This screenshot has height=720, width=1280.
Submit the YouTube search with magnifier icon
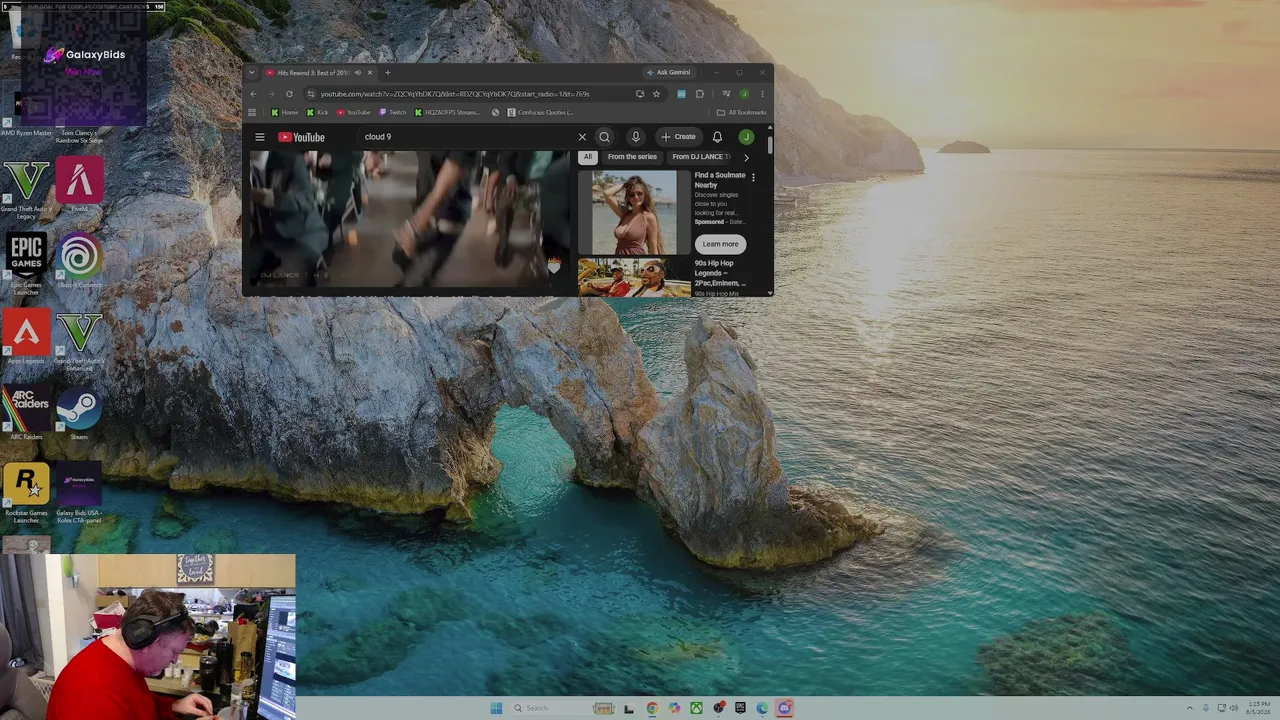click(x=604, y=137)
